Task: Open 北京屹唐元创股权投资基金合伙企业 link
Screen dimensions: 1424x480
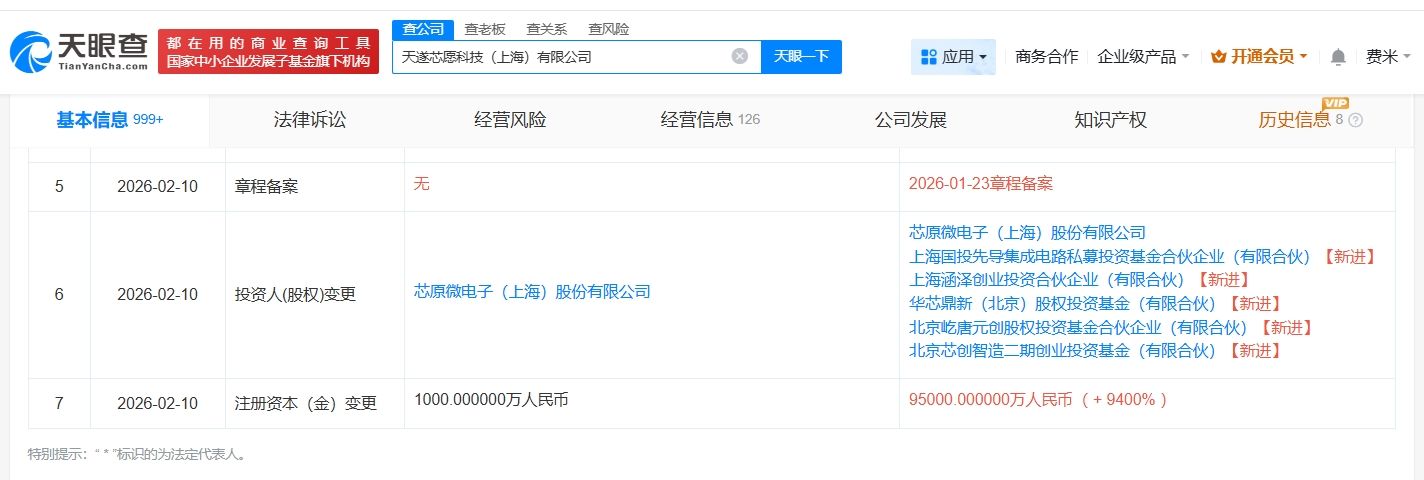Action: (1078, 327)
